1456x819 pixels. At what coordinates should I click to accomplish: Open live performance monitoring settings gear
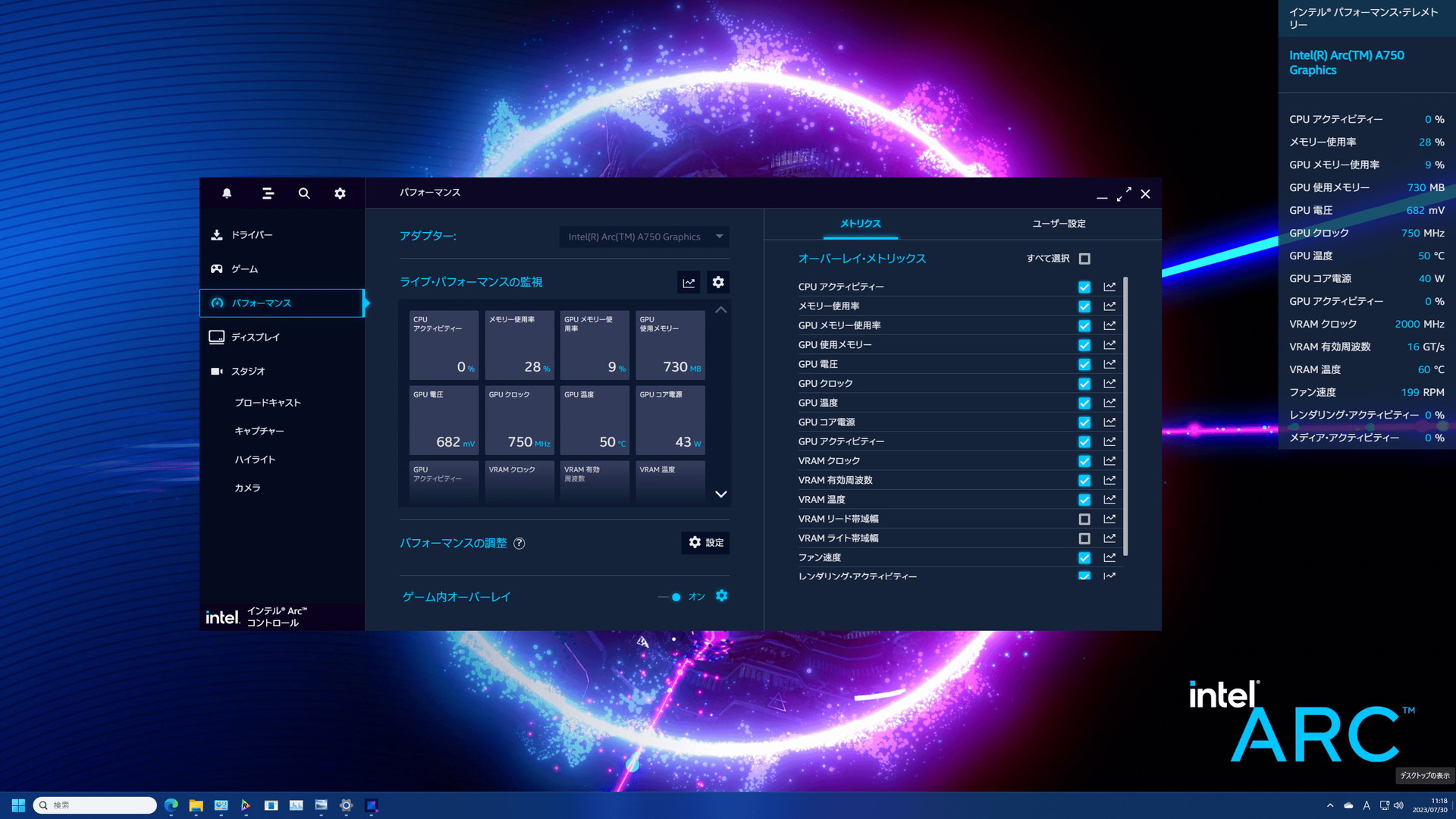coord(718,283)
